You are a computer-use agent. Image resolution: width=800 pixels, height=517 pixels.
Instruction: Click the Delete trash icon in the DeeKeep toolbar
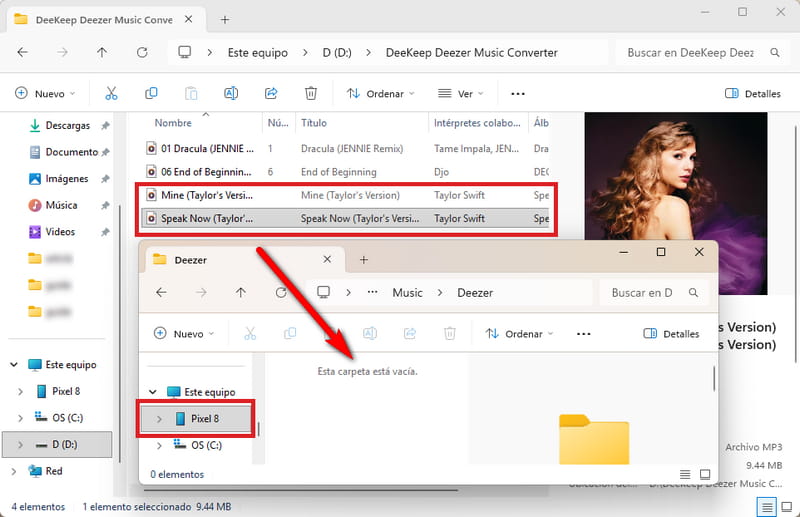(x=311, y=93)
